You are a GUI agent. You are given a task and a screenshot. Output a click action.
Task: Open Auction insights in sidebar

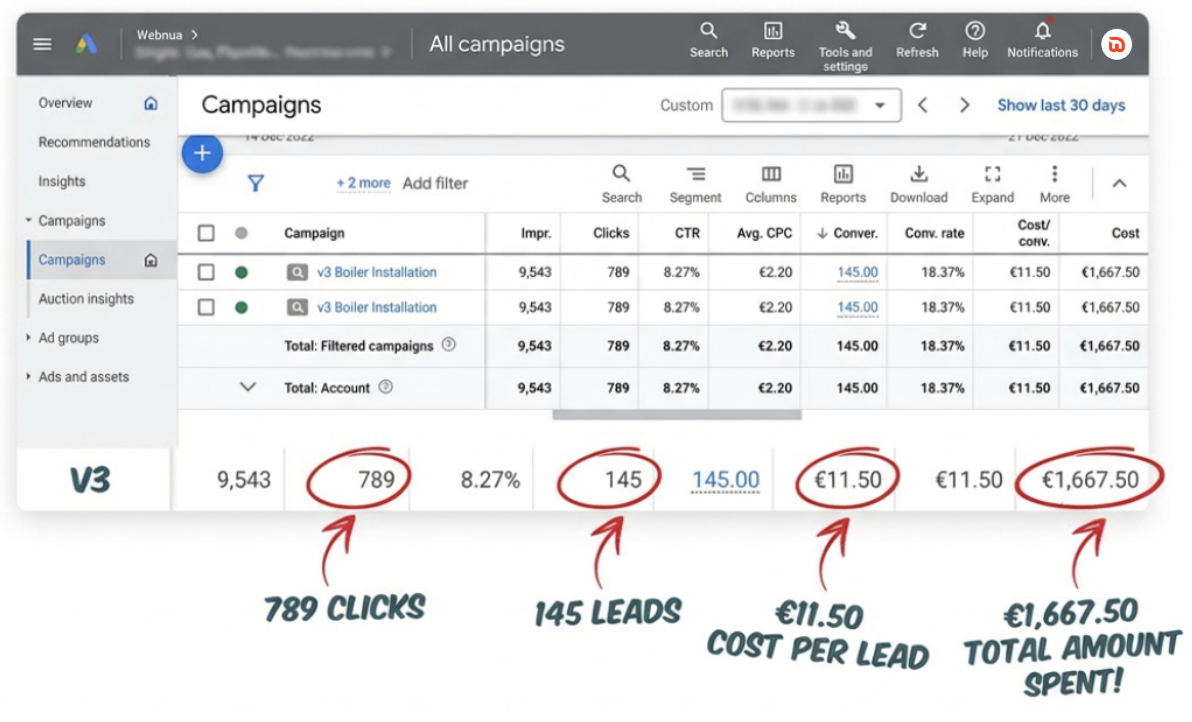click(86, 299)
